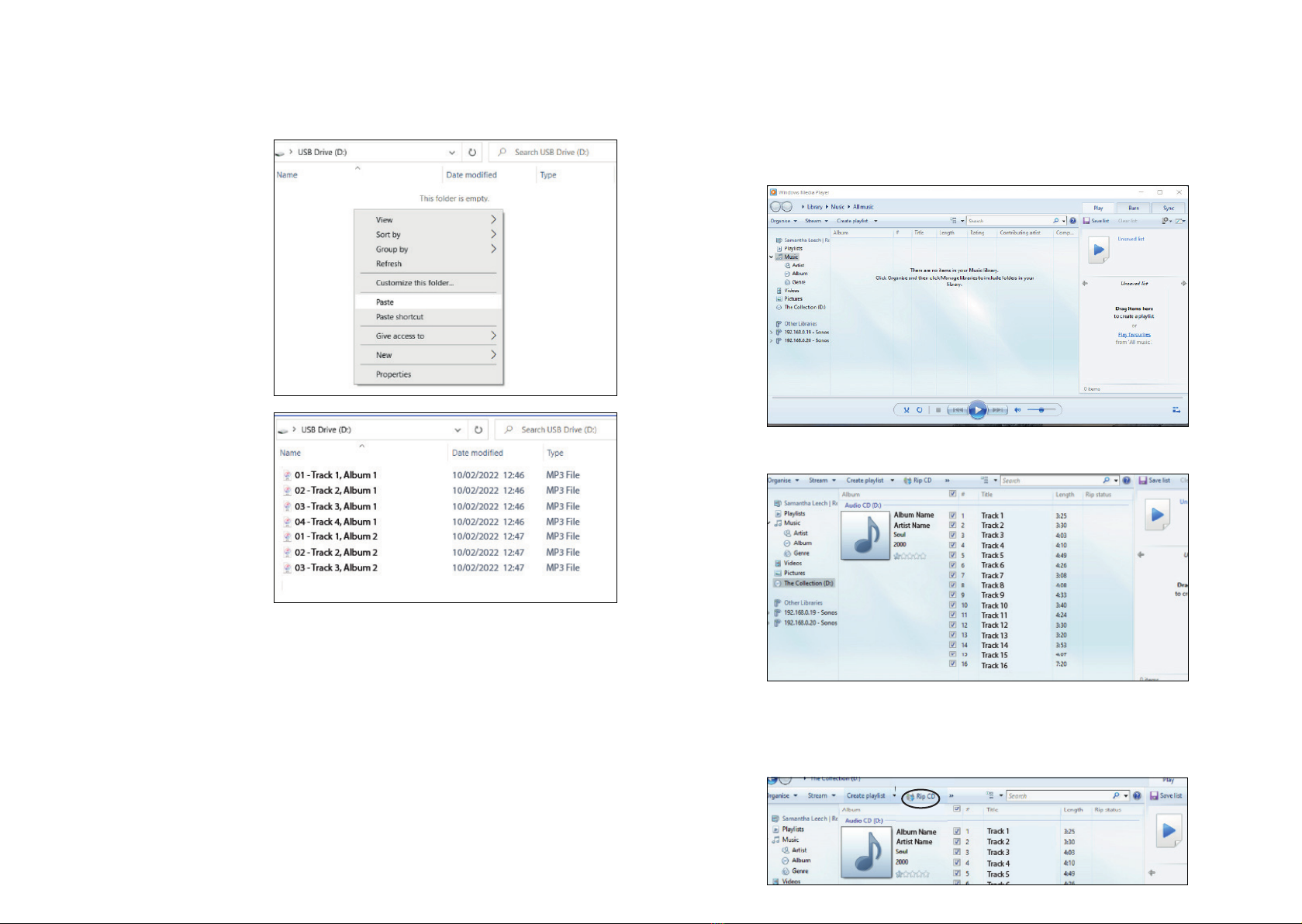The width and height of the screenshot is (1302, 924).
Task: Uncheck the Track 10 checkbox
Action: coord(952,605)
